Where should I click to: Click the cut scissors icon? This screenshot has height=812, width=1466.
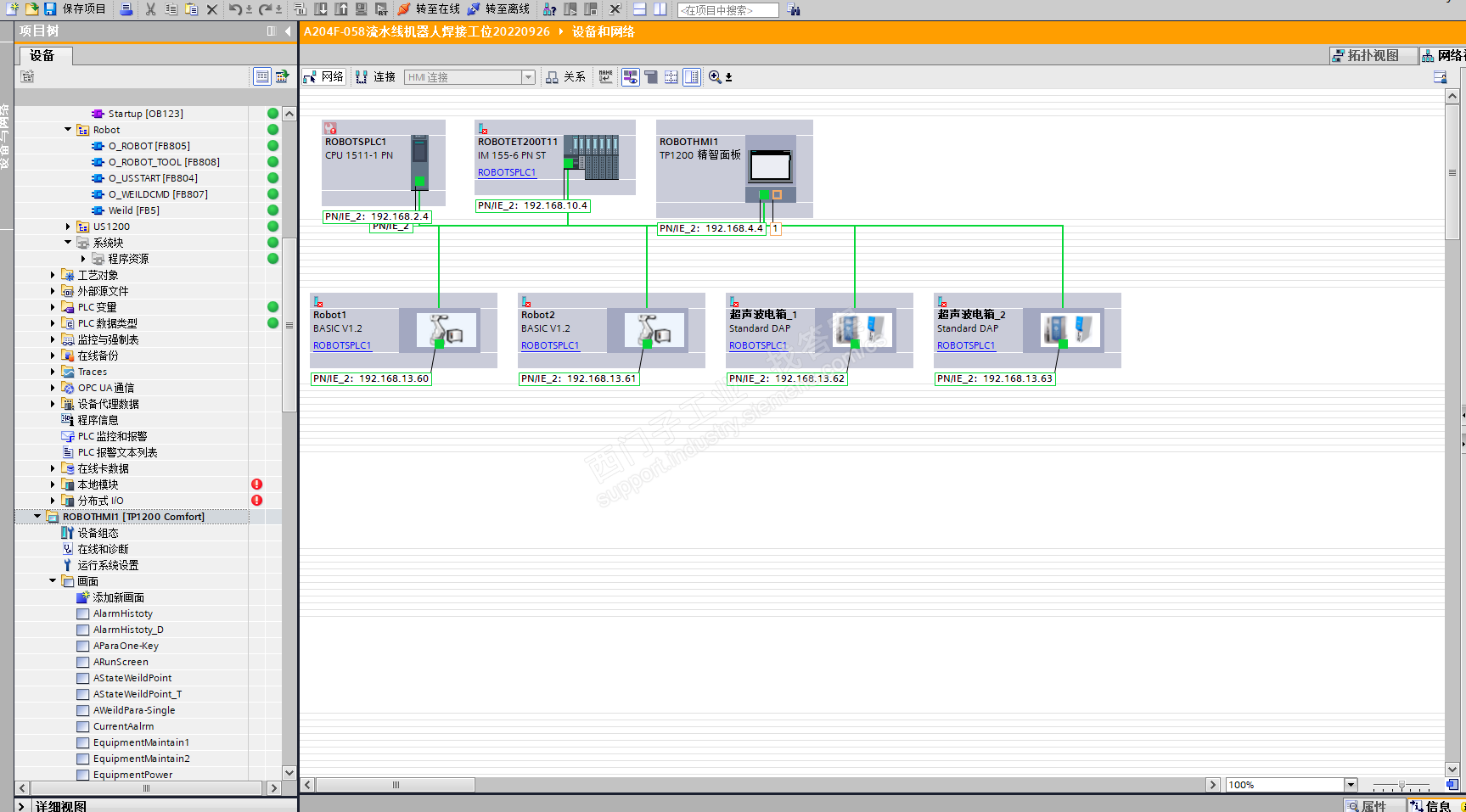click(x=150, y=9)
